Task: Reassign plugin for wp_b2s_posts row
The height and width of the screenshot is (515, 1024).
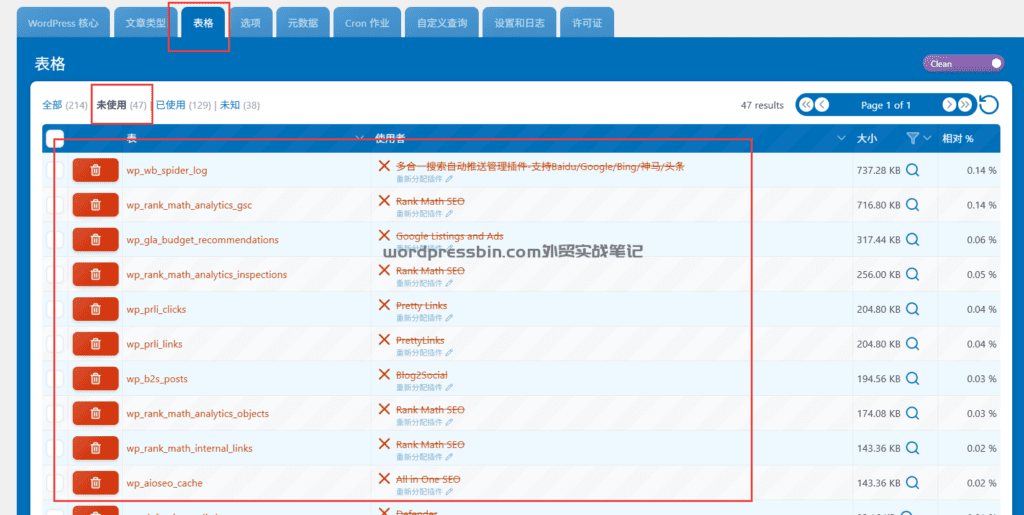Action: [x=424, y=388]
